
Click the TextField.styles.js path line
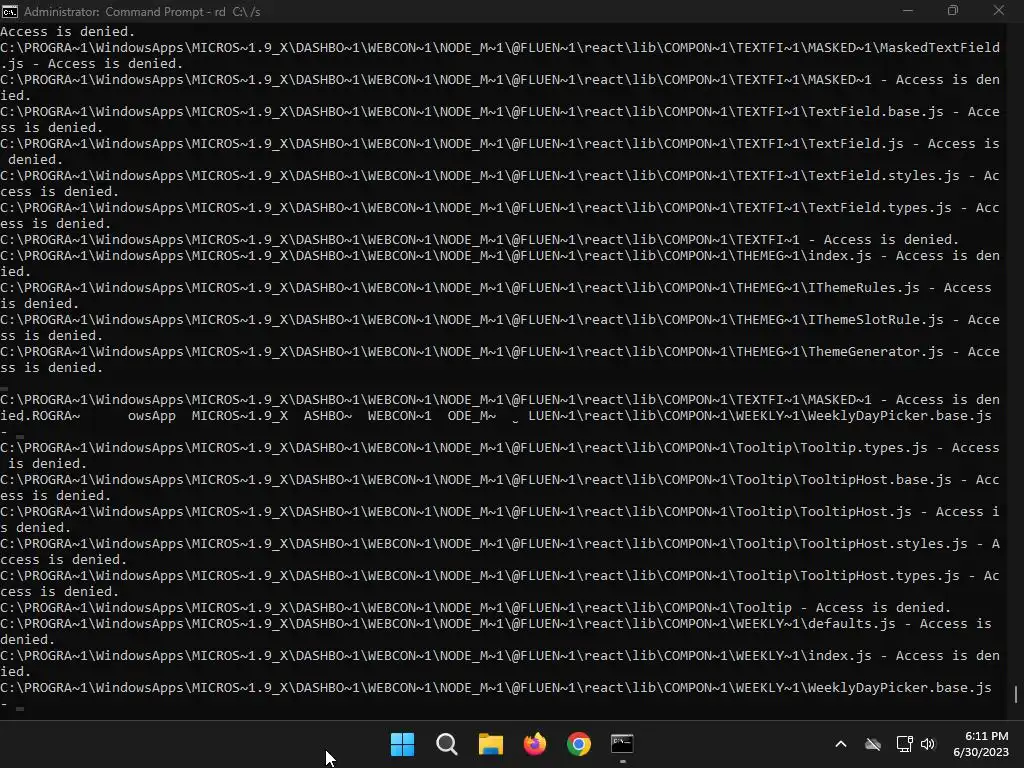coord(500,176)
